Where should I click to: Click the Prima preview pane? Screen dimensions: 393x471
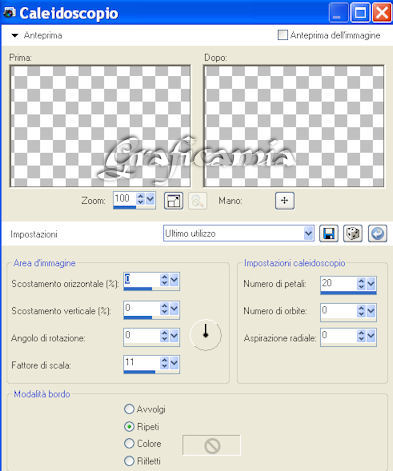pos(100,126)
